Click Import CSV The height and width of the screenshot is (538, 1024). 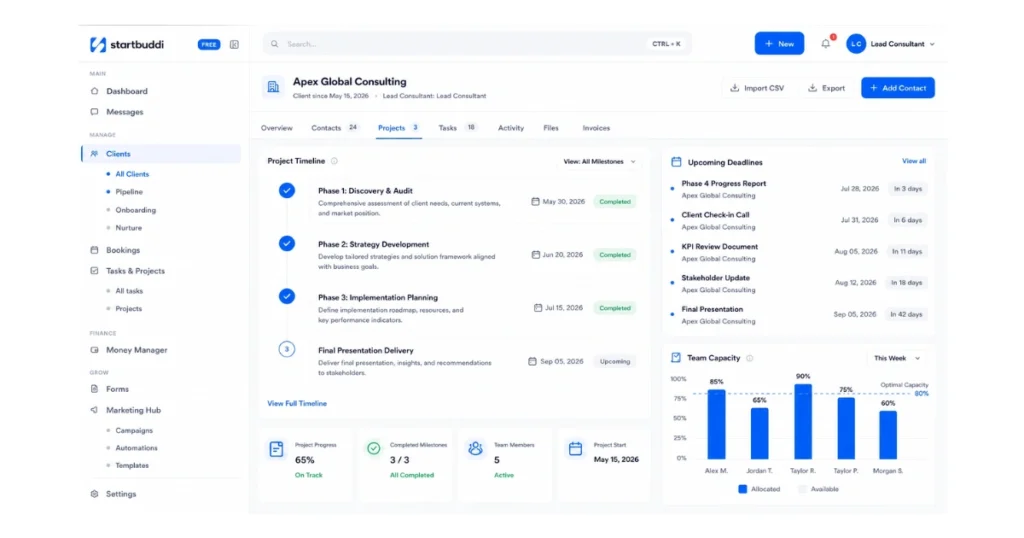757,88
